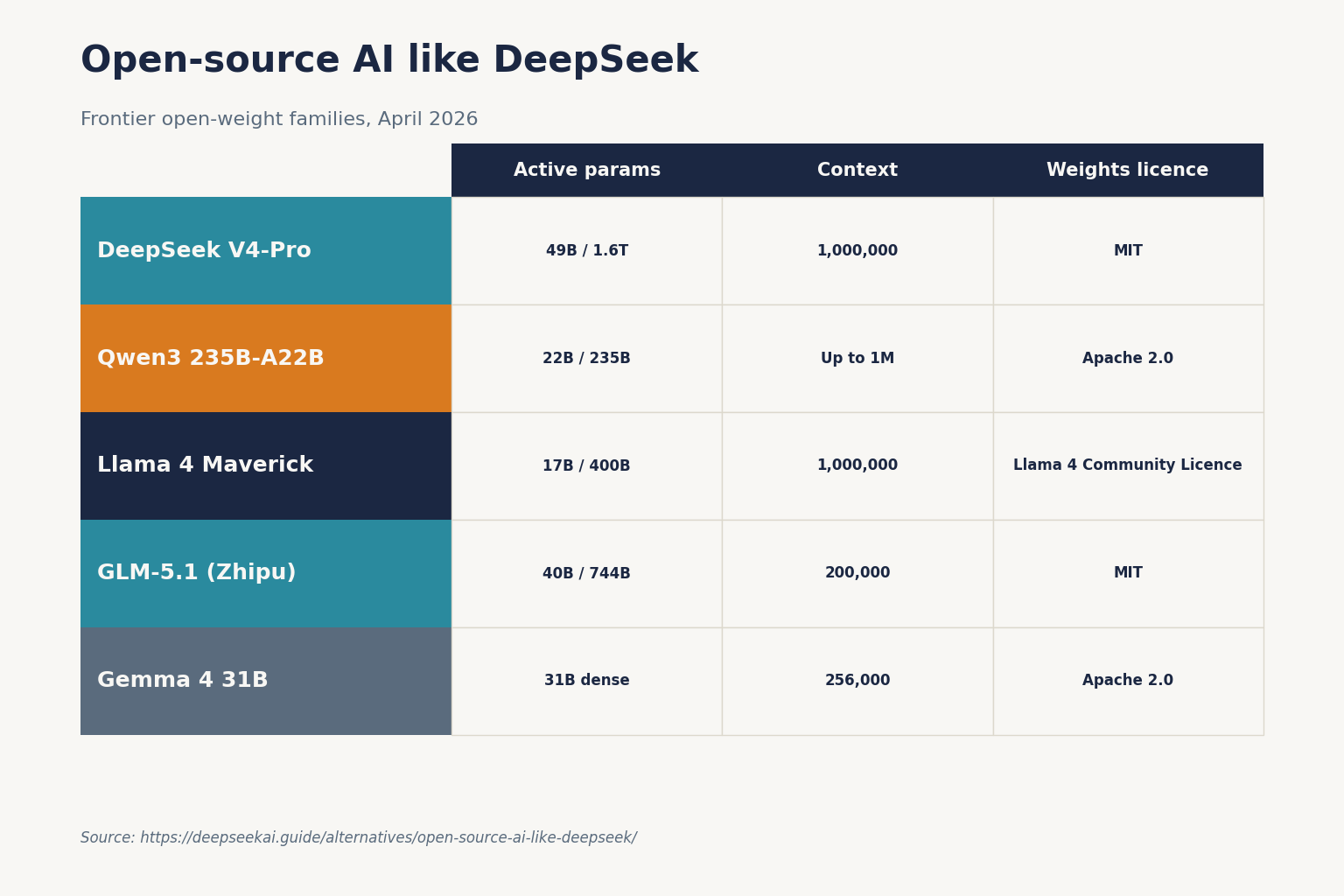Click 'Apache 2.0' licence in Gemma row
1344x896 pixels.
1128,682
